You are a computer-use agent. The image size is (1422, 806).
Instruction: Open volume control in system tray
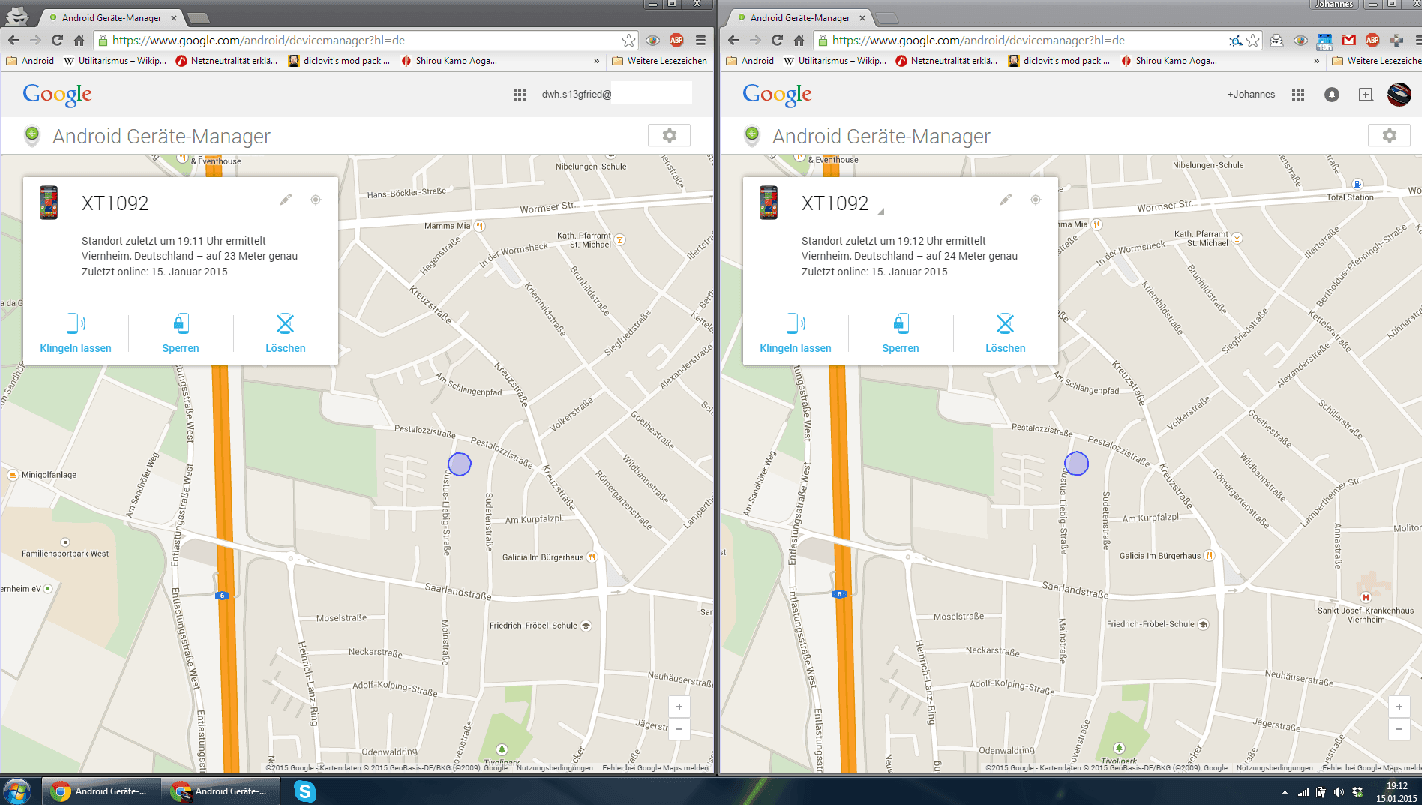click(x=1338, y=792)
